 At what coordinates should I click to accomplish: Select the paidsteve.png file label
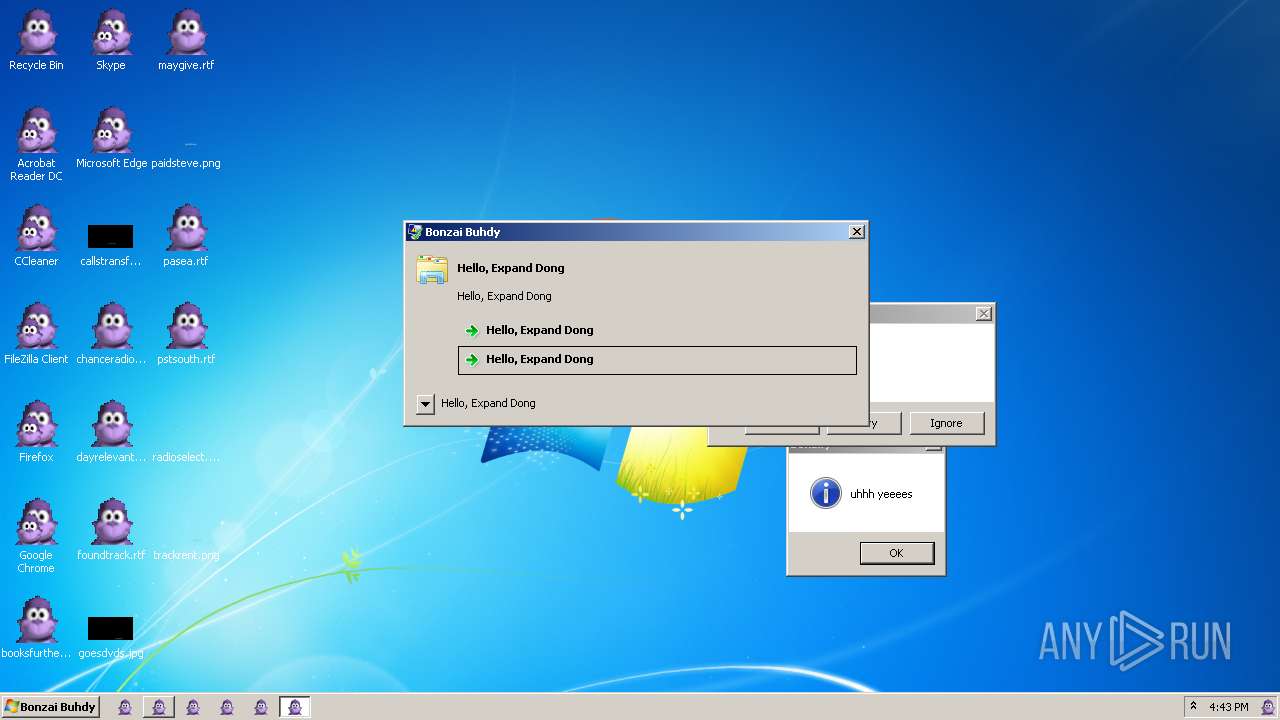[186, 163]
